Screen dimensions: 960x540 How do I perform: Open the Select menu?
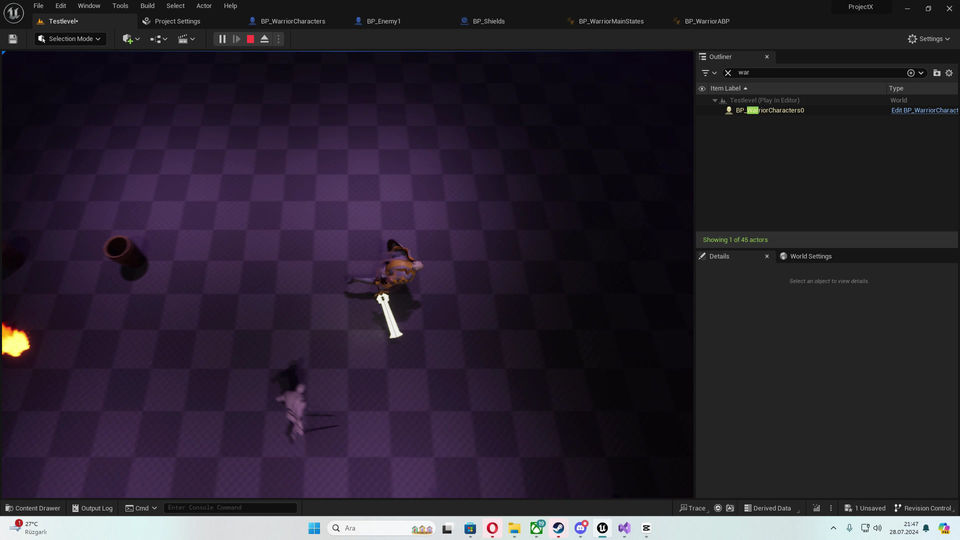[x=175, y=6]
